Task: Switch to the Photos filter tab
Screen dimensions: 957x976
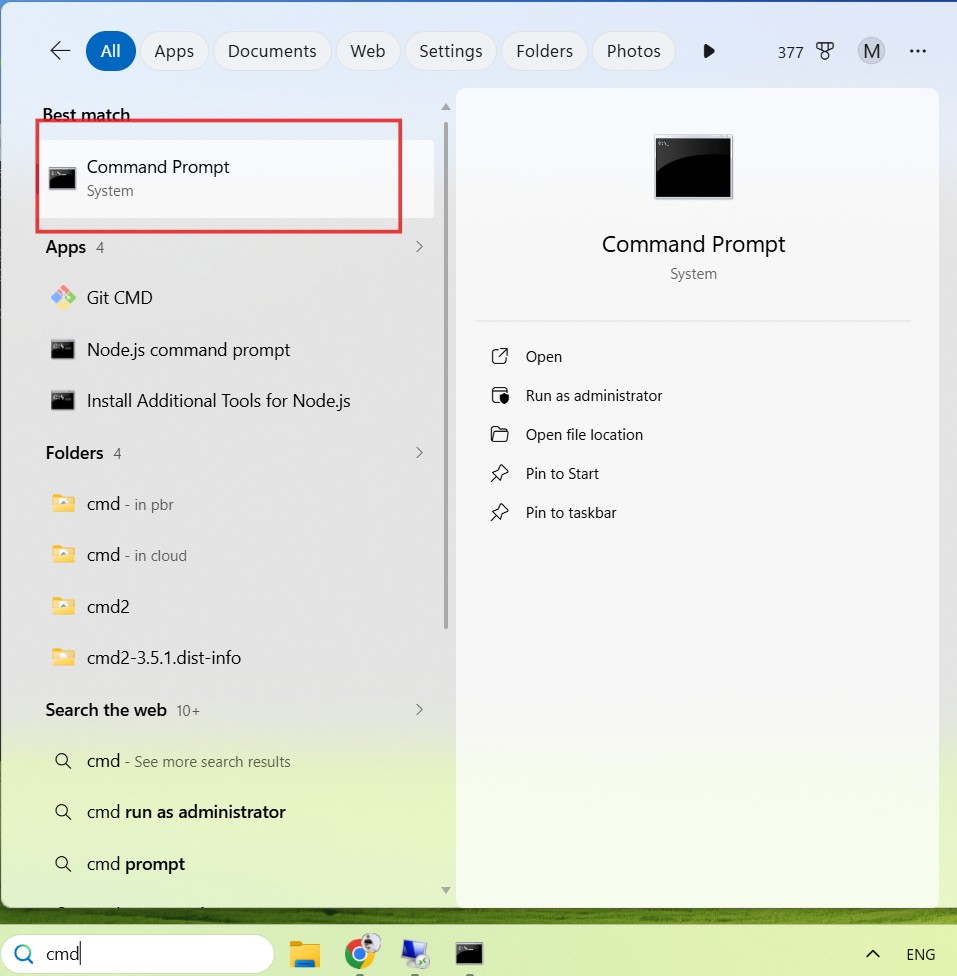Action: point(633,51)
